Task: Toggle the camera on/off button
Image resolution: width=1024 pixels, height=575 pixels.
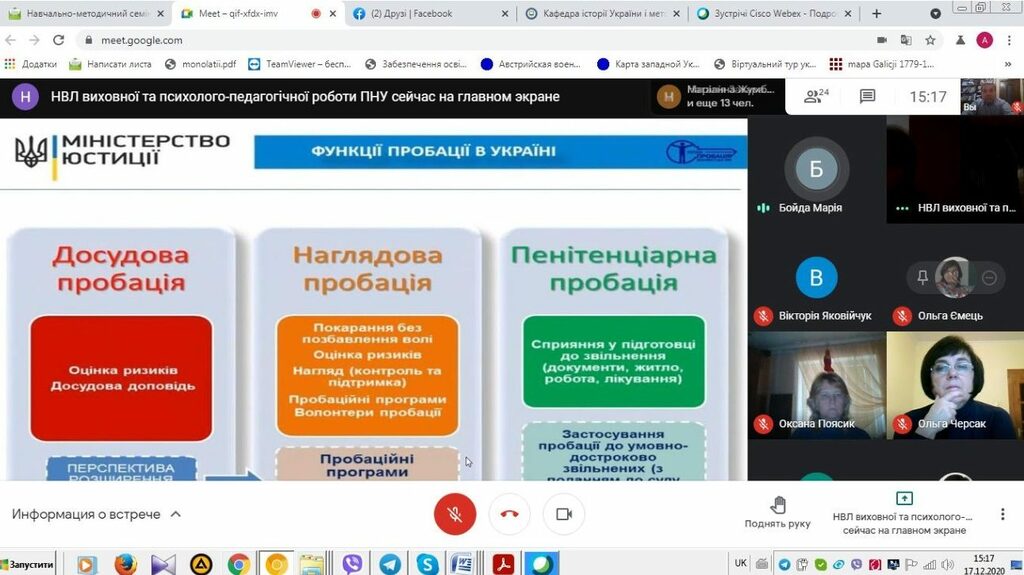Action: (x=563, y=514)
